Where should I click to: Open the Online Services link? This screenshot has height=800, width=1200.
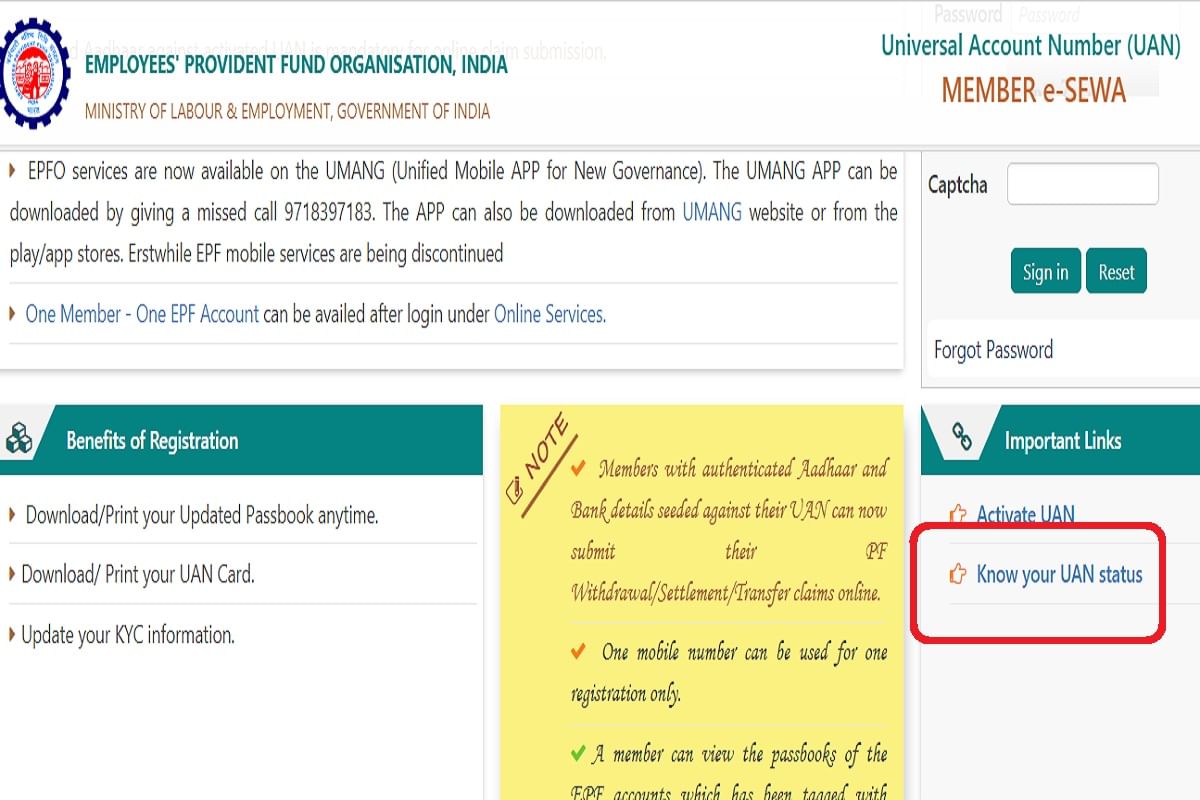click(x=548, y=314)
